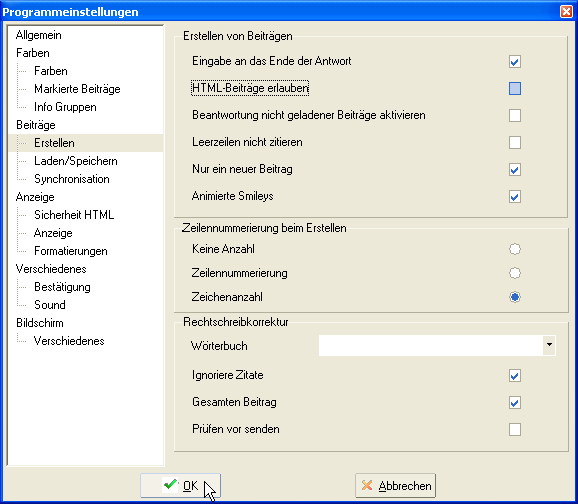The height and width of the screenshot is (504, 578).
Task: Go to the Sound settings page
Action: [50, 305]
